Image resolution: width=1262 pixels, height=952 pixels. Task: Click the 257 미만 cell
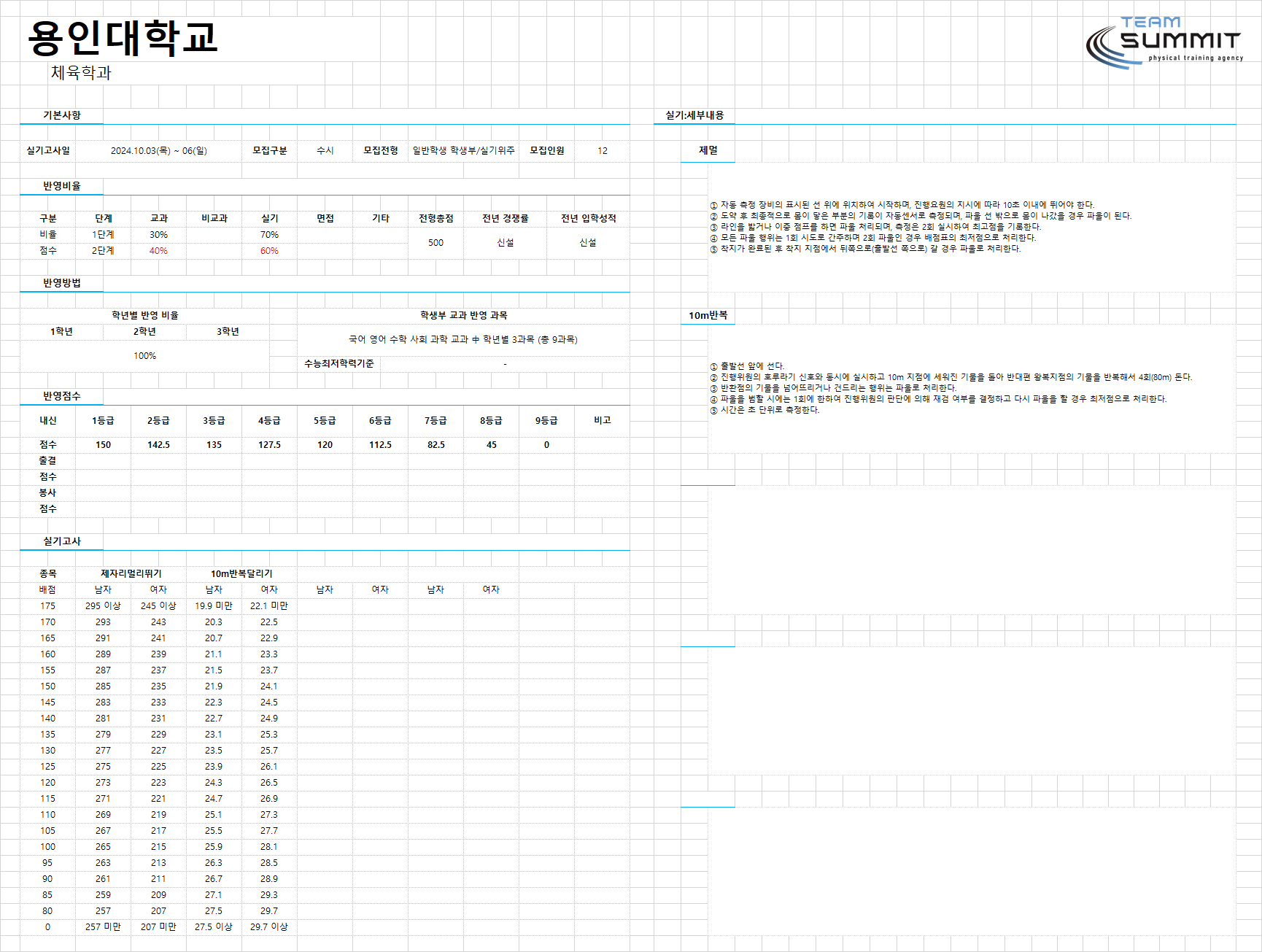pyautogui.click(x=104, y=926)
